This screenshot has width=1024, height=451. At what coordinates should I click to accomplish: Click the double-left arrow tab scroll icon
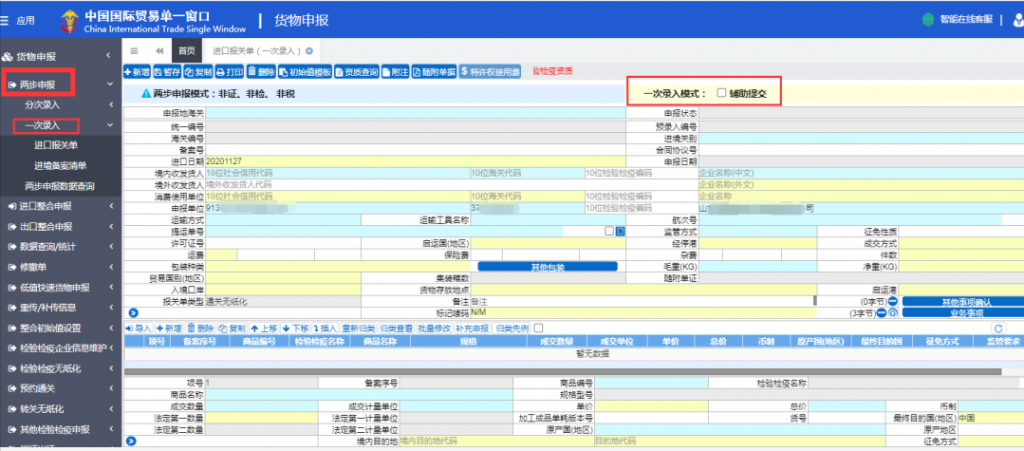(x=159, y=50)
